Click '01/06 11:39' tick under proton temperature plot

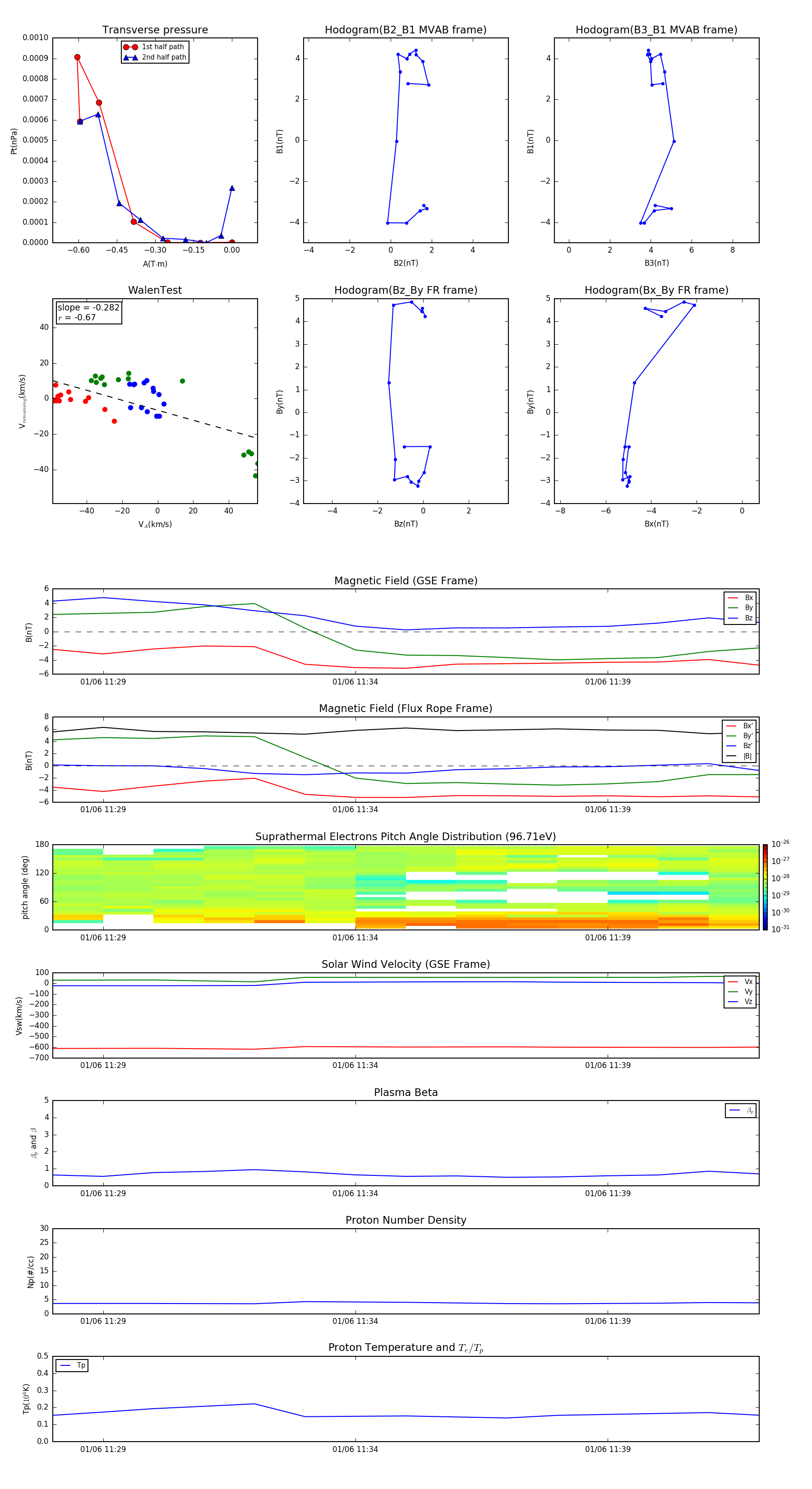[607, 1449]
